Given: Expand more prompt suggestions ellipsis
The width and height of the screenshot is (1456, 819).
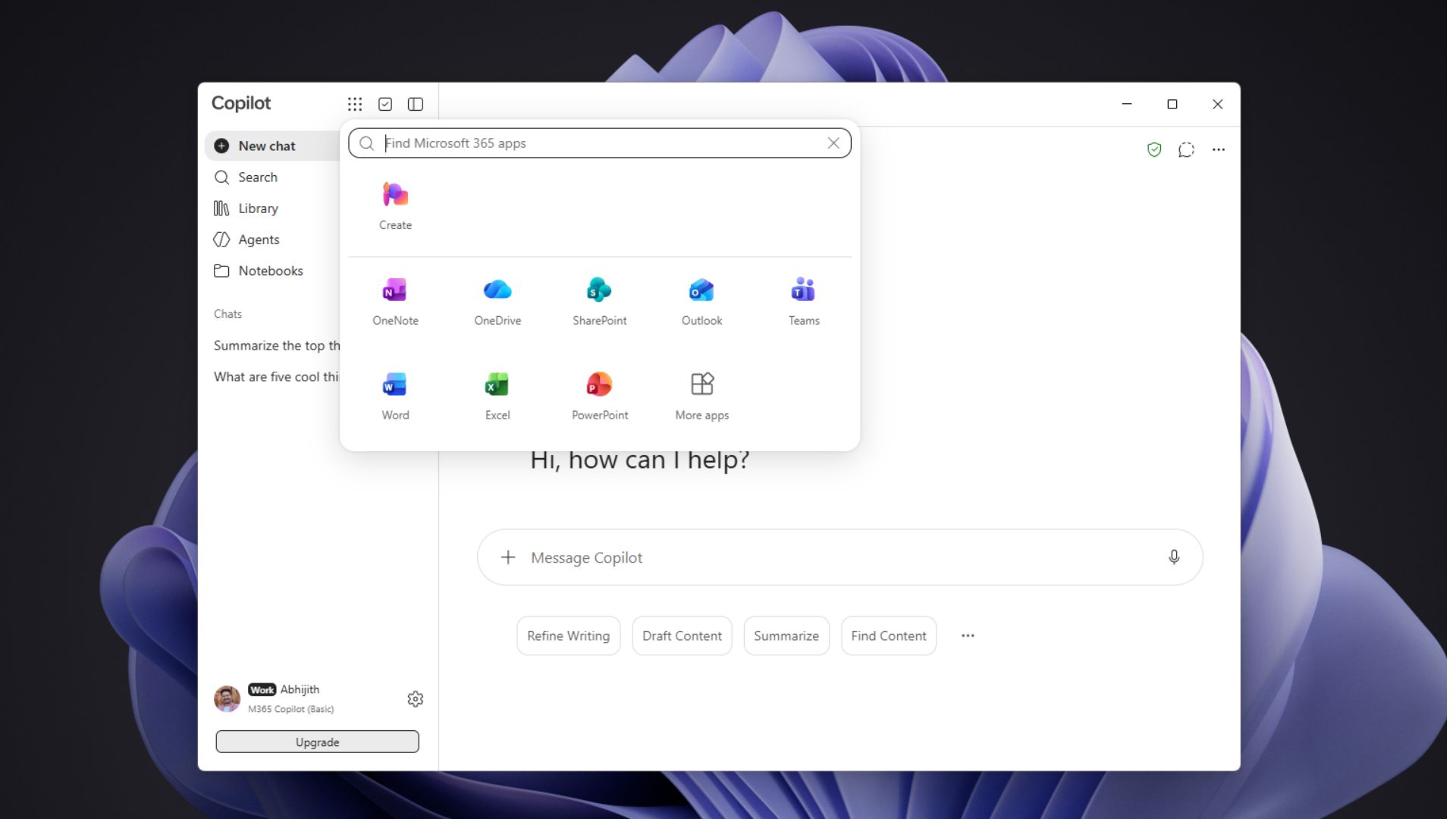Looking at the screenshot, I should (968, 636).
